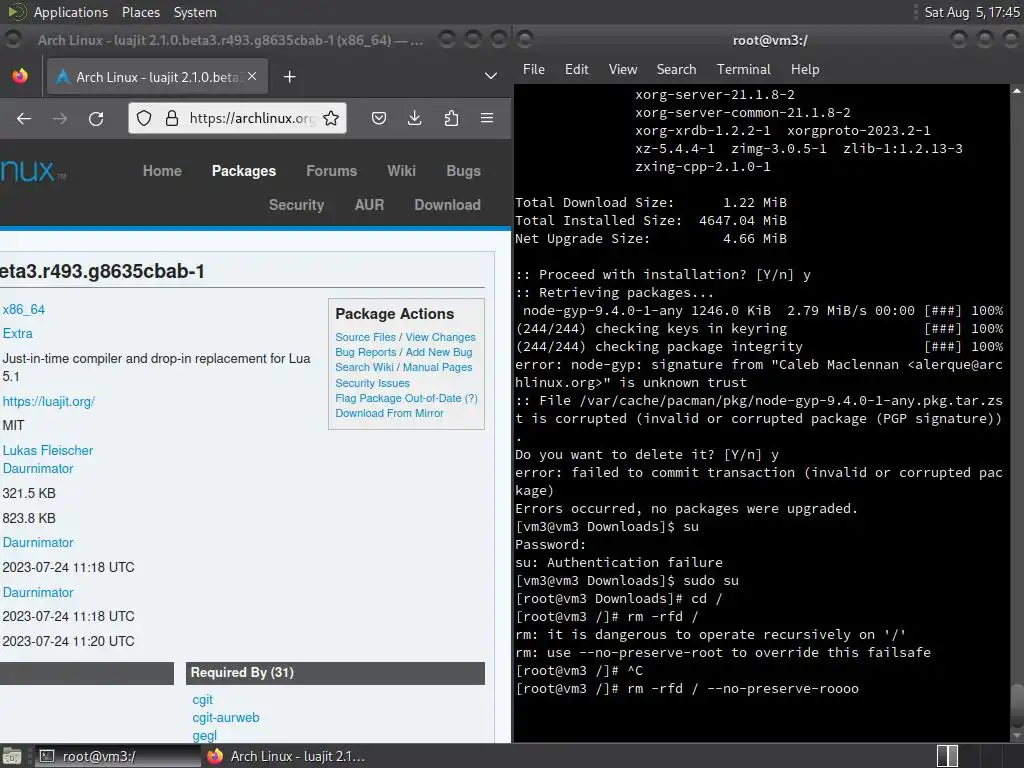1024x768 pixels.
Task: Reload the Arch Linux page
Action: (96, 118)
